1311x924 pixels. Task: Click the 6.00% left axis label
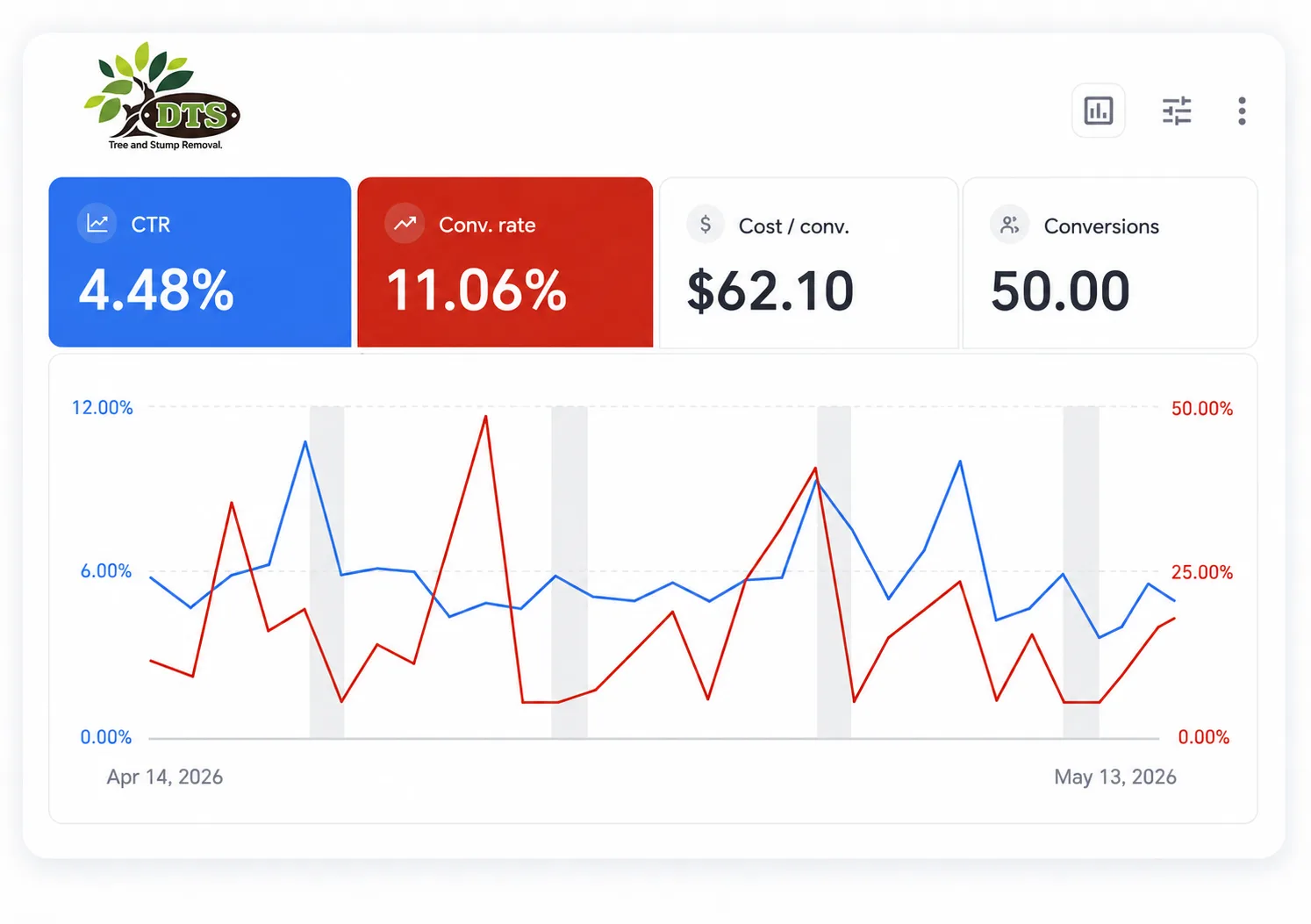[x=106, y=571]
